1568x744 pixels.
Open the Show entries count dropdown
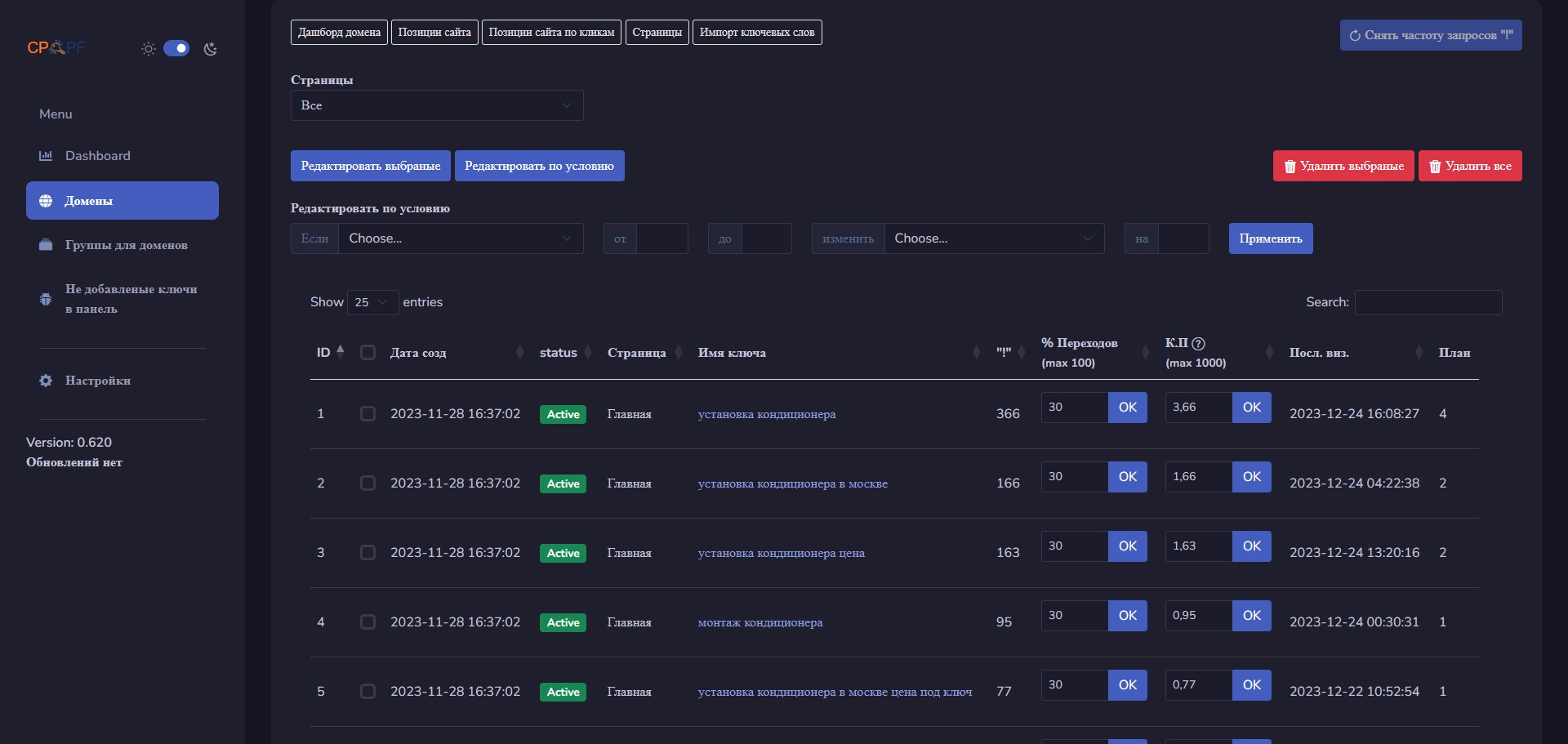click(372, 302)
